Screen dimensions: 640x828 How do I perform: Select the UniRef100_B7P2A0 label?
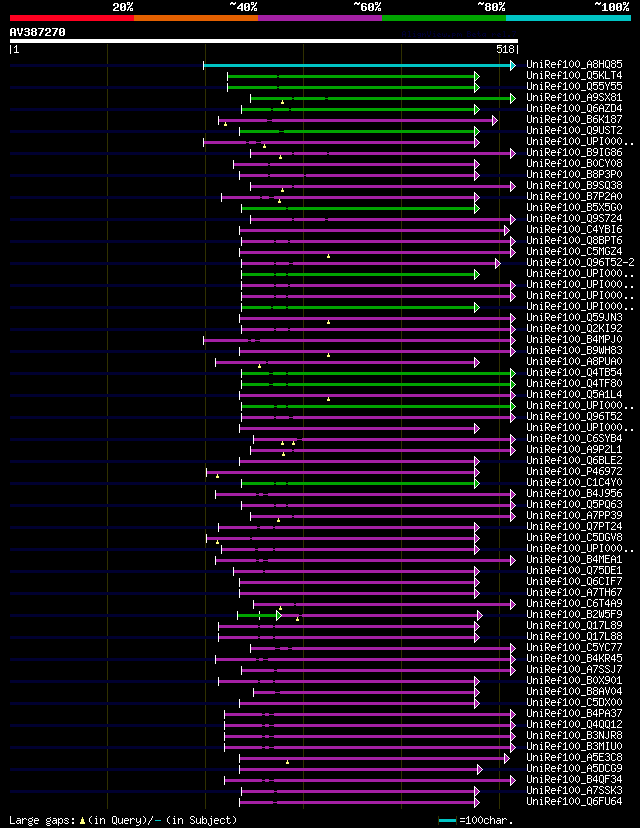point(575,196)
